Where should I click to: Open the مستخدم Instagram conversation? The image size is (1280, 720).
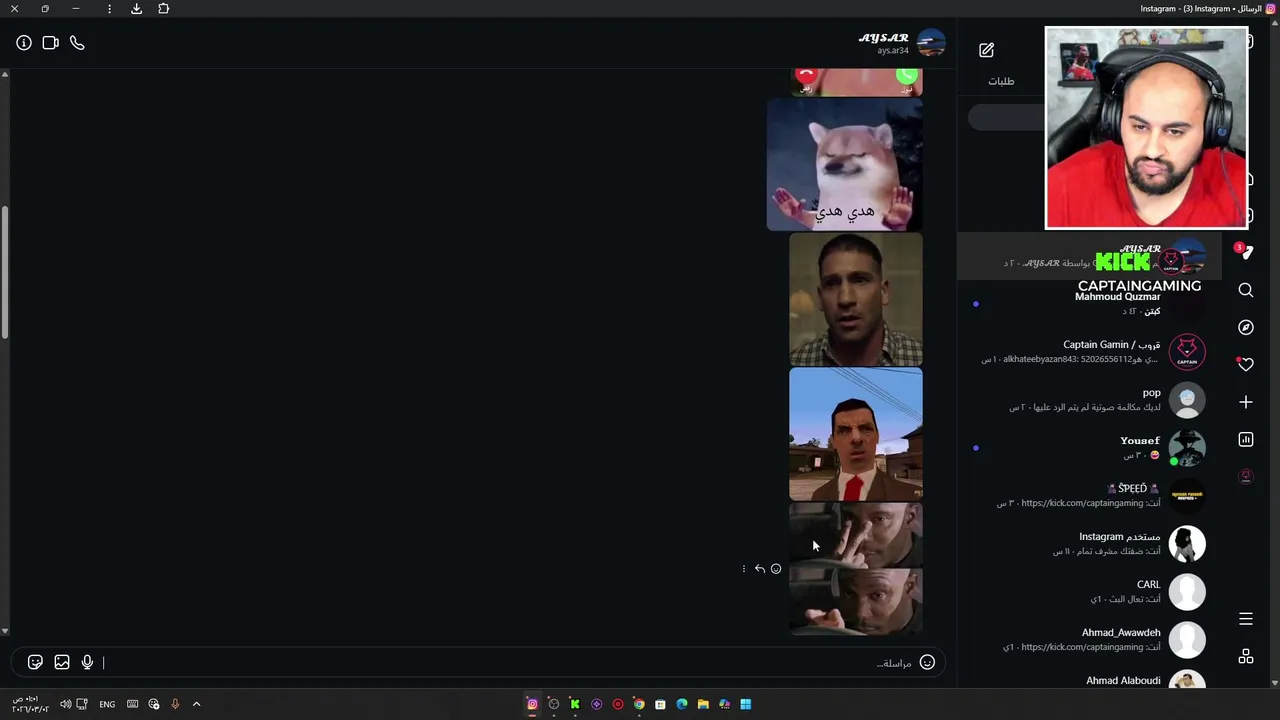tap(1090, 544)
